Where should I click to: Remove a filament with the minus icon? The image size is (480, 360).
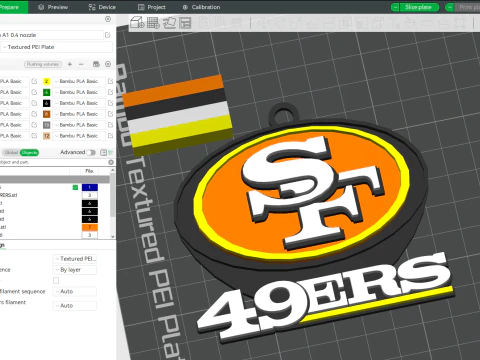pyautogui.click(x=81, y=64)
